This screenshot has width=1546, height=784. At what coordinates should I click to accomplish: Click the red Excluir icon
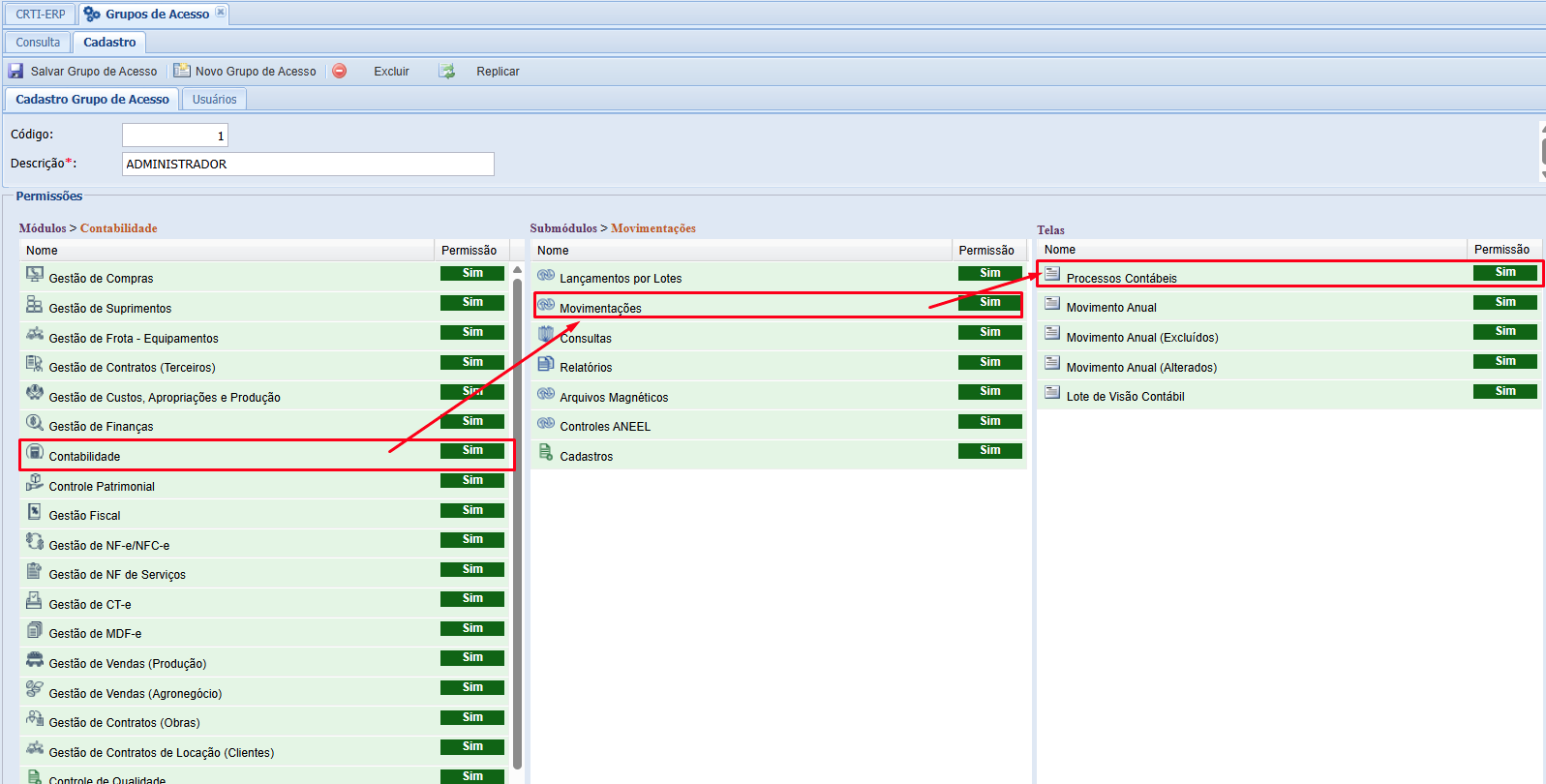pyautogui.click(x=340, y=71)
